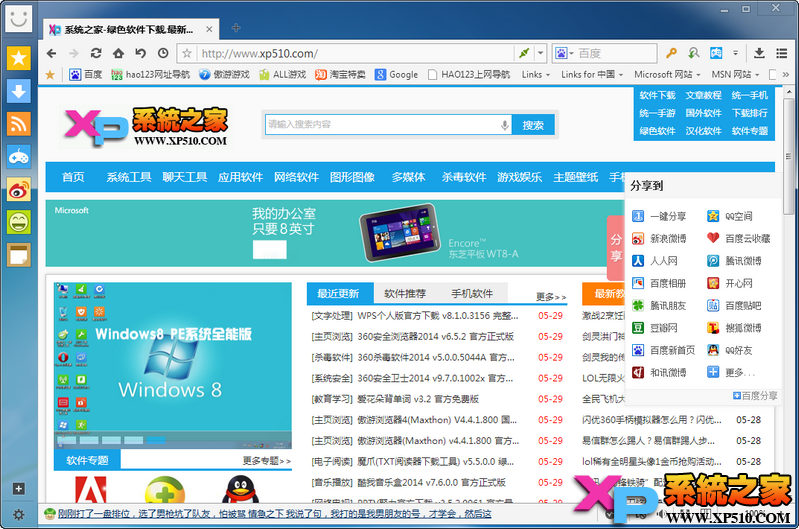Open the RSS feed sidebar icon
This screenshot has height=529, width=799.
pyautogui.click(x=19, y=124)
